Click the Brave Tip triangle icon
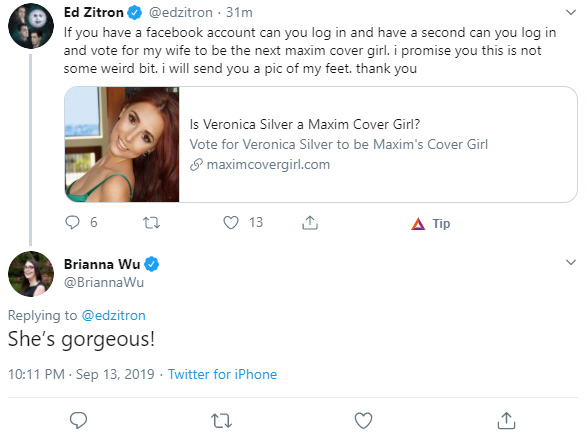 coord(418,223)
